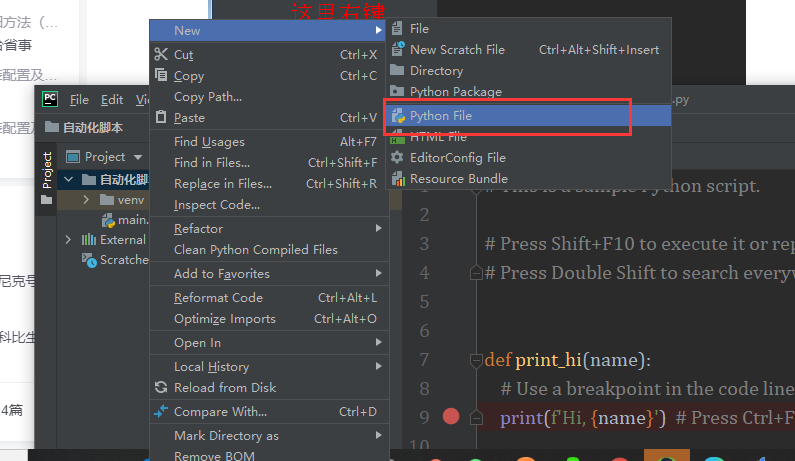The width and height of the screenshot is (795, 461).
Task: Choose Find Usages menu entry
Action: 269,141
